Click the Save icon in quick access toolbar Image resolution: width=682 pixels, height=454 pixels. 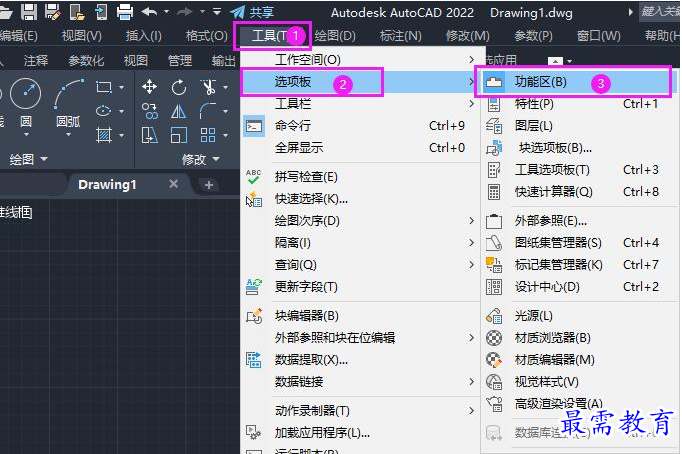click(x=29, y=12)
